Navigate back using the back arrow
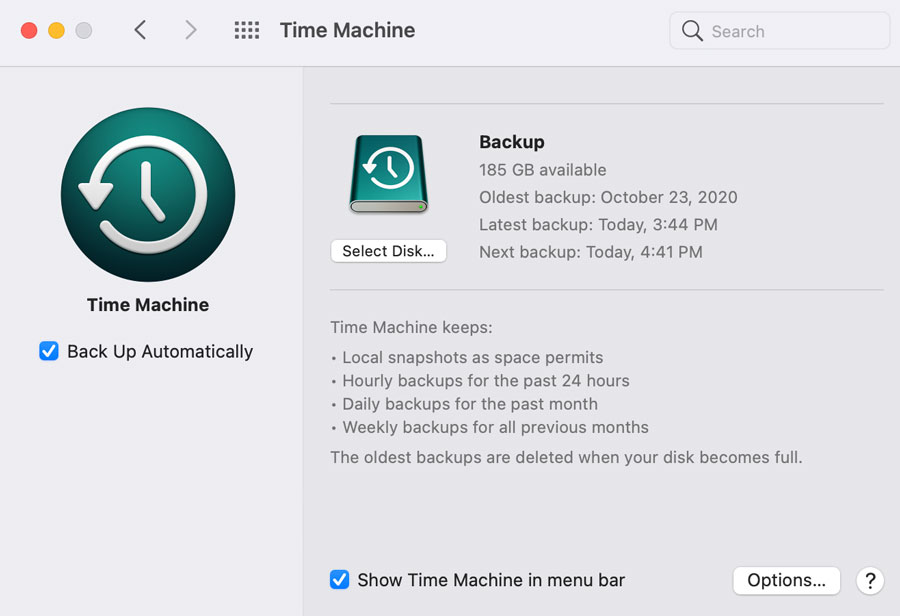900x616 pixels. (x=140, y=30)
